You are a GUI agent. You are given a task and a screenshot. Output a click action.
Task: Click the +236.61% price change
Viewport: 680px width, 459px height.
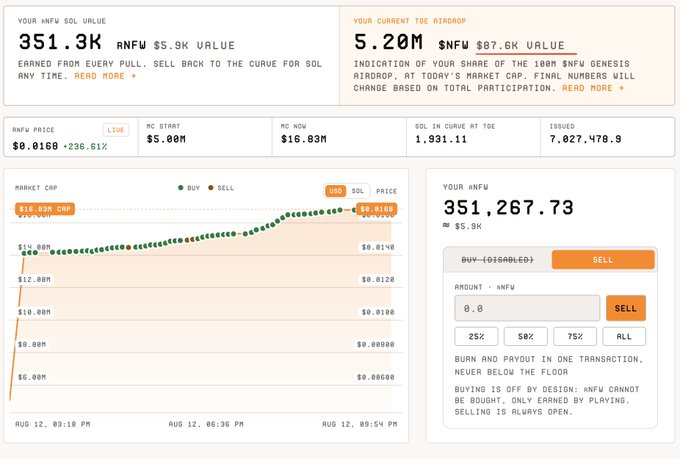pos(85,146)
